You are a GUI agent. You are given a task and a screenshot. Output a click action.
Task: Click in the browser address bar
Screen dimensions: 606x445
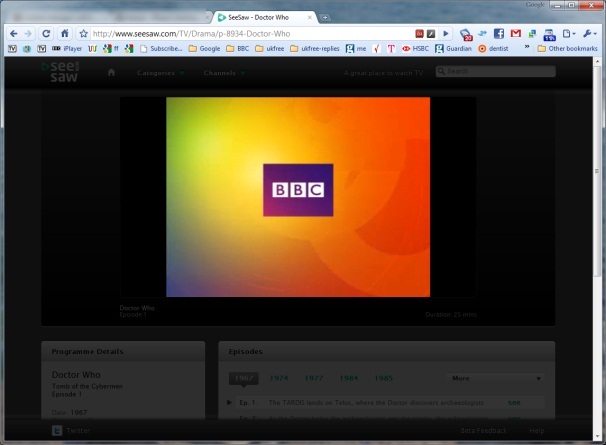tap(251, 34)
